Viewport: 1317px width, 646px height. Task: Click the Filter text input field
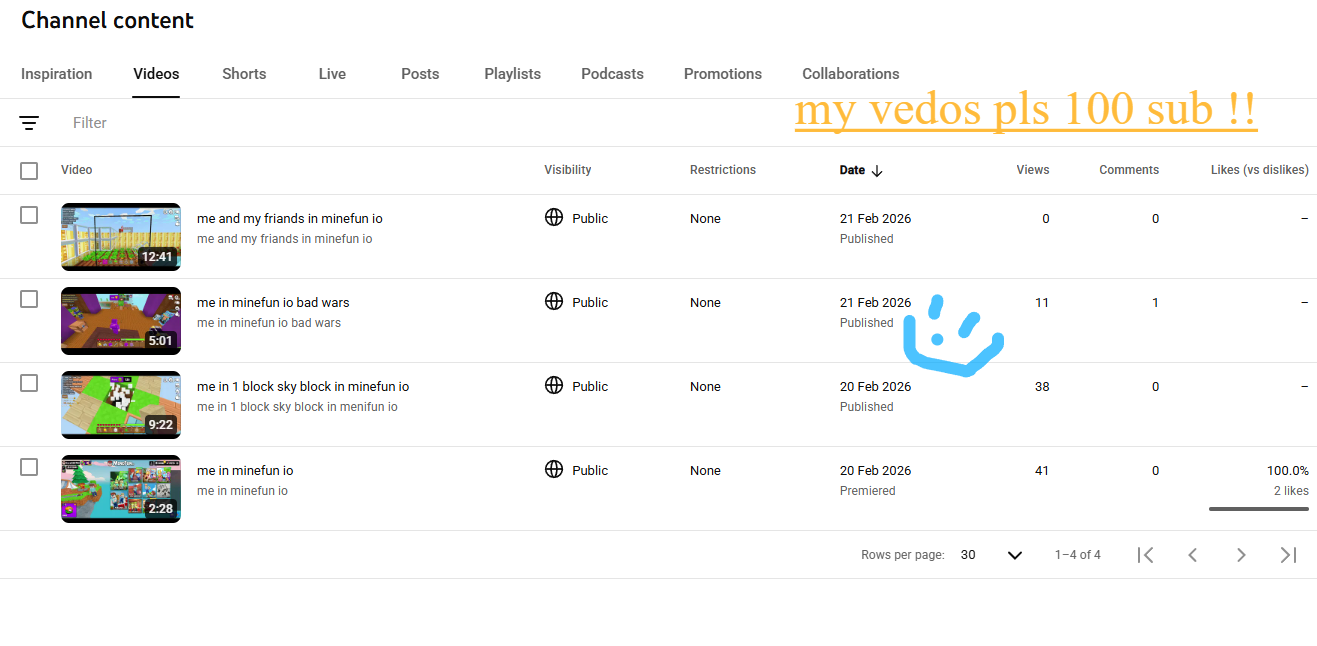click(x=300, y=123)
